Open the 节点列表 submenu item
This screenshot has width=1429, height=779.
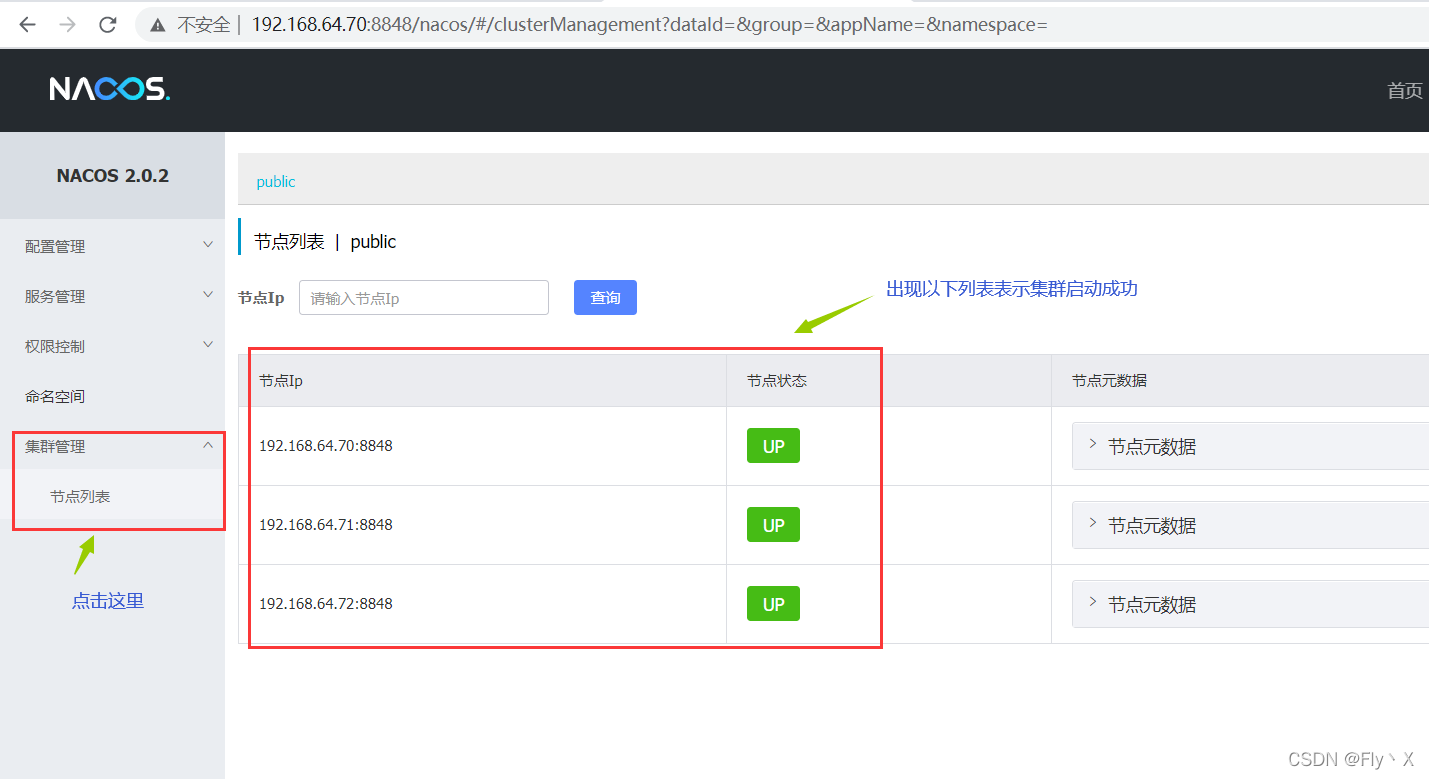(x=112, y=496)
